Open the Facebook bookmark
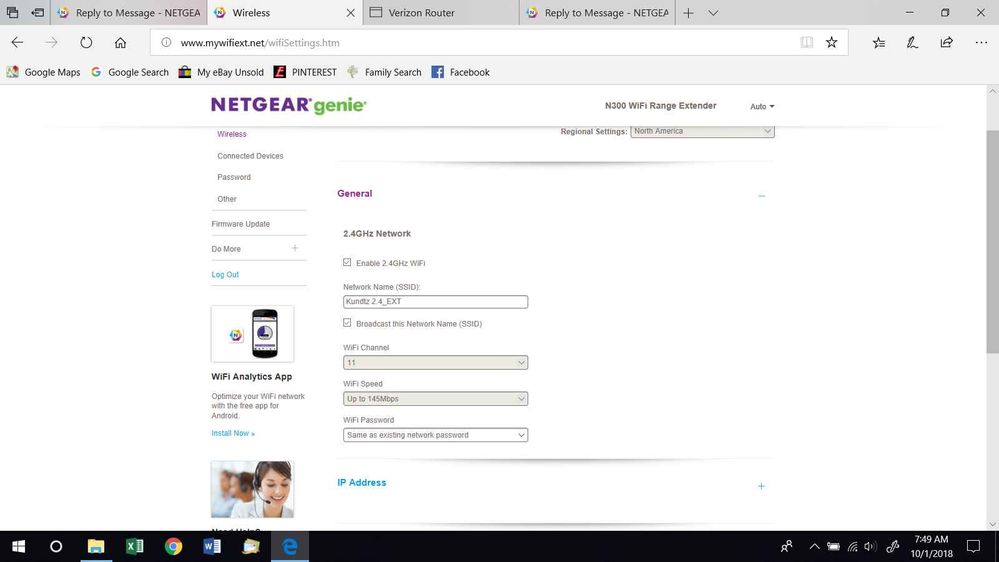Image resolution: width=999 pixels, height=562 pixels. point(461,72)
